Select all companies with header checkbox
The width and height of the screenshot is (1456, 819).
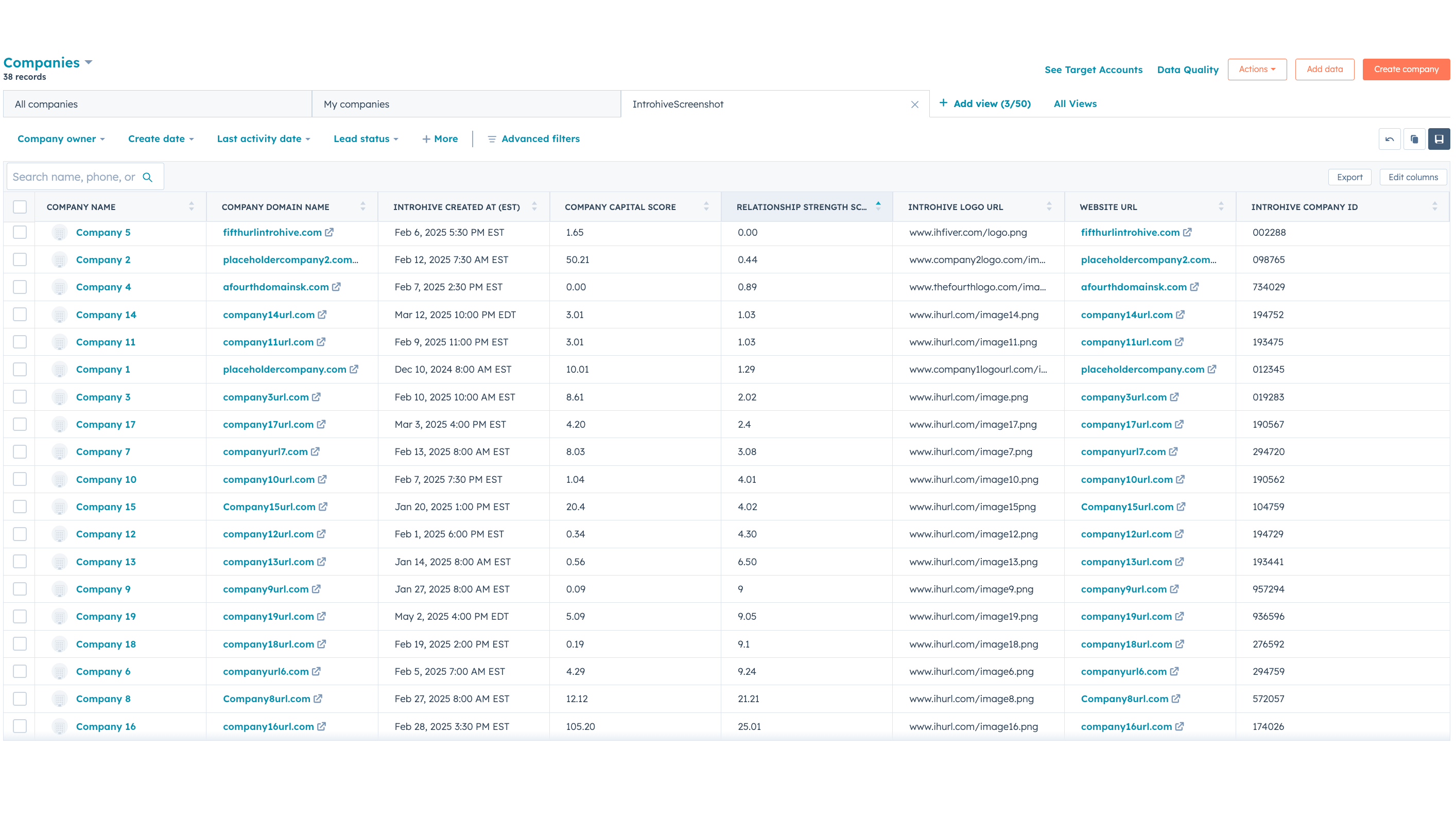point(20,207)
